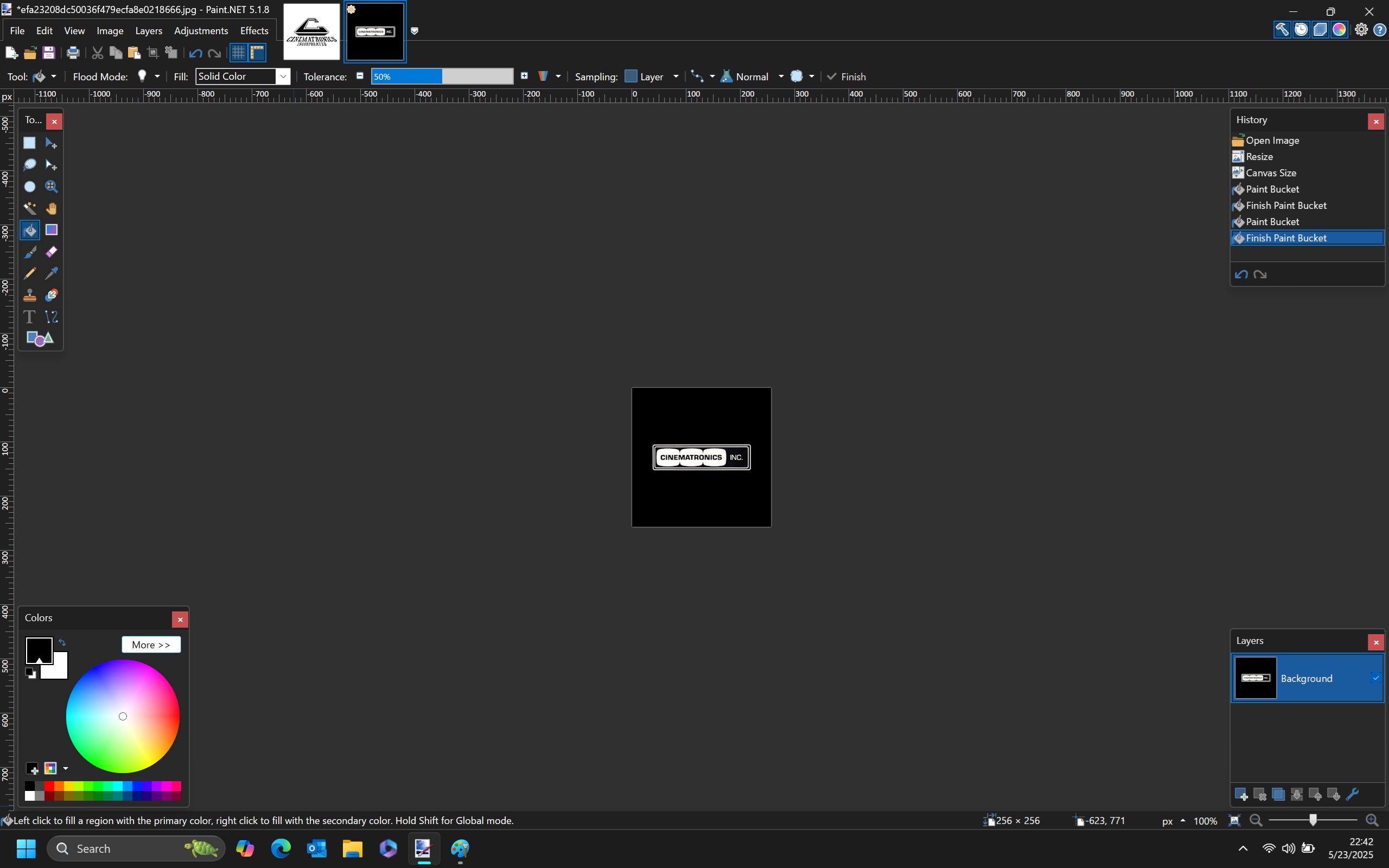Choose the Eraser tool

(x=51, y=252)
